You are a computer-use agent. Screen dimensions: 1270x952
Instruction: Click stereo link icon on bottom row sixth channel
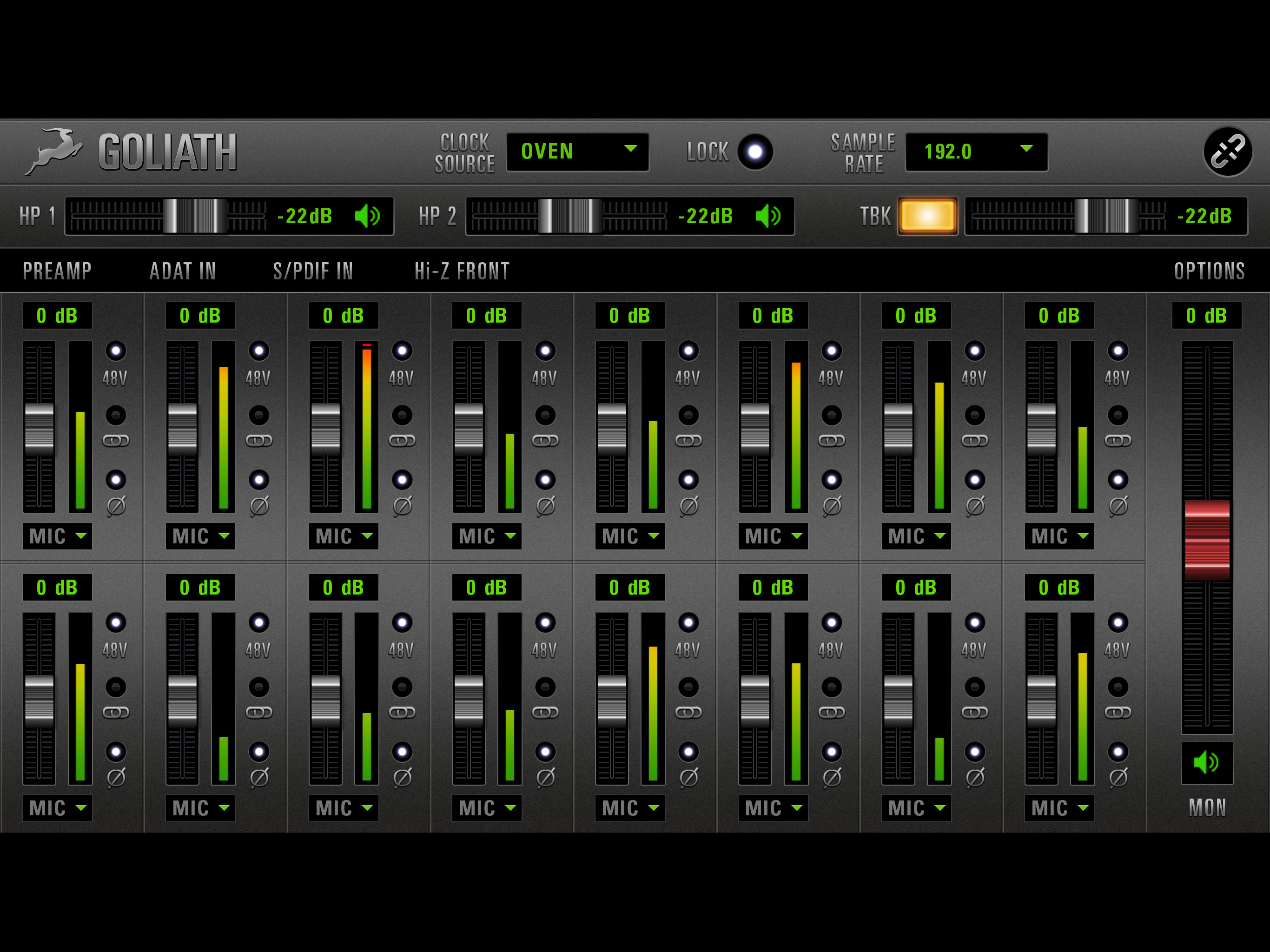831,713
